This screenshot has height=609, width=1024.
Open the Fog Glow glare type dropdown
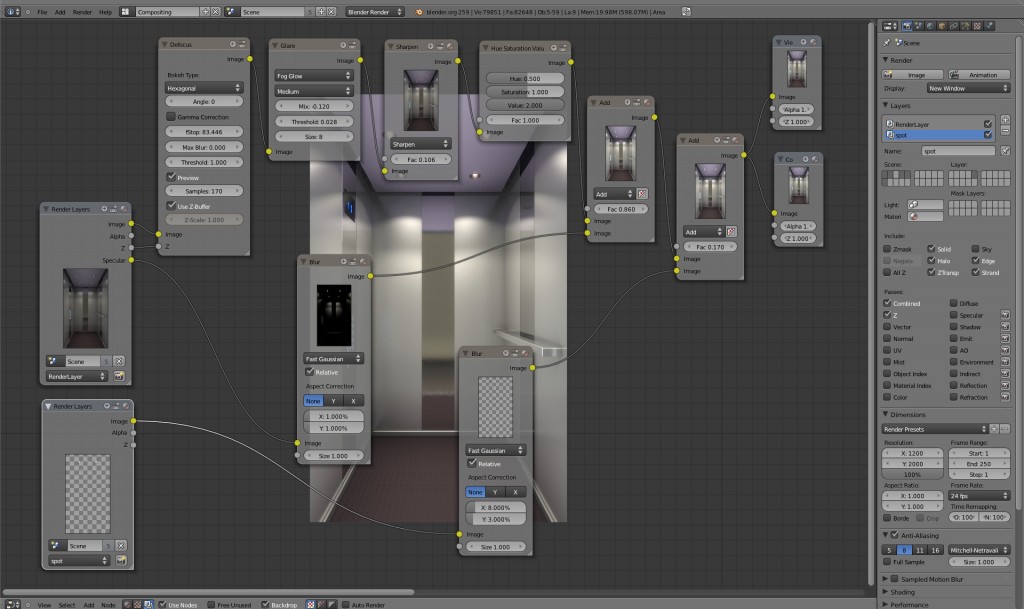point(313,76)
